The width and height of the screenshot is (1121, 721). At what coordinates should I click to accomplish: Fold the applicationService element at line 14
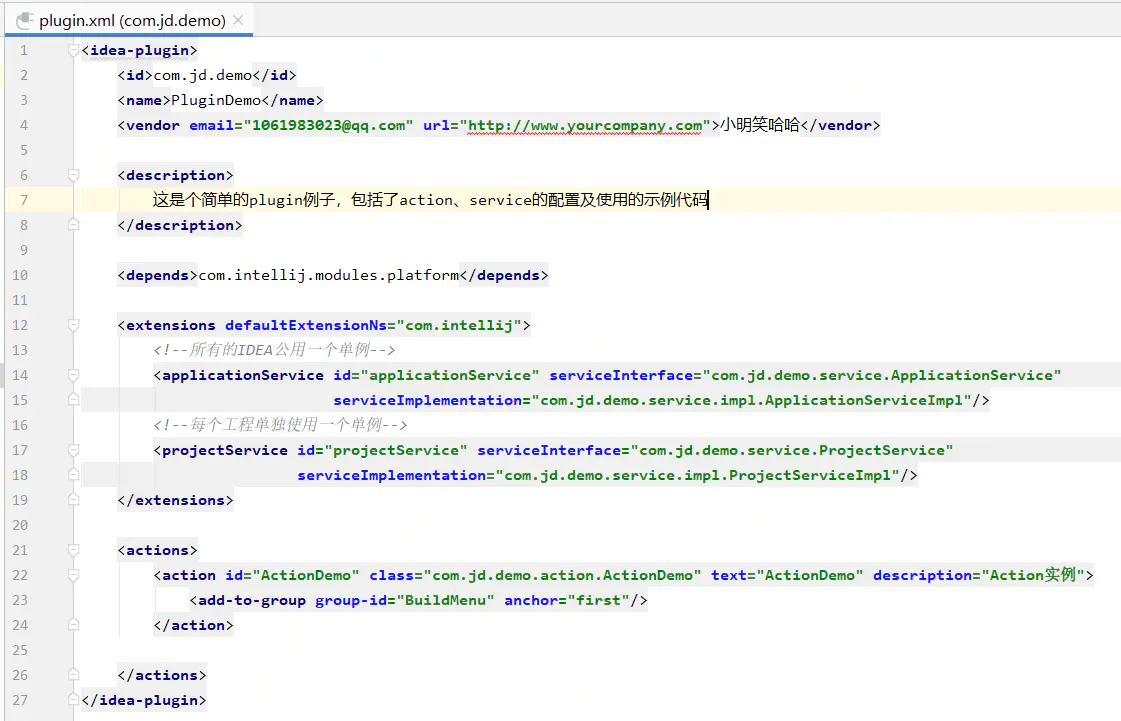pos(73,375)
